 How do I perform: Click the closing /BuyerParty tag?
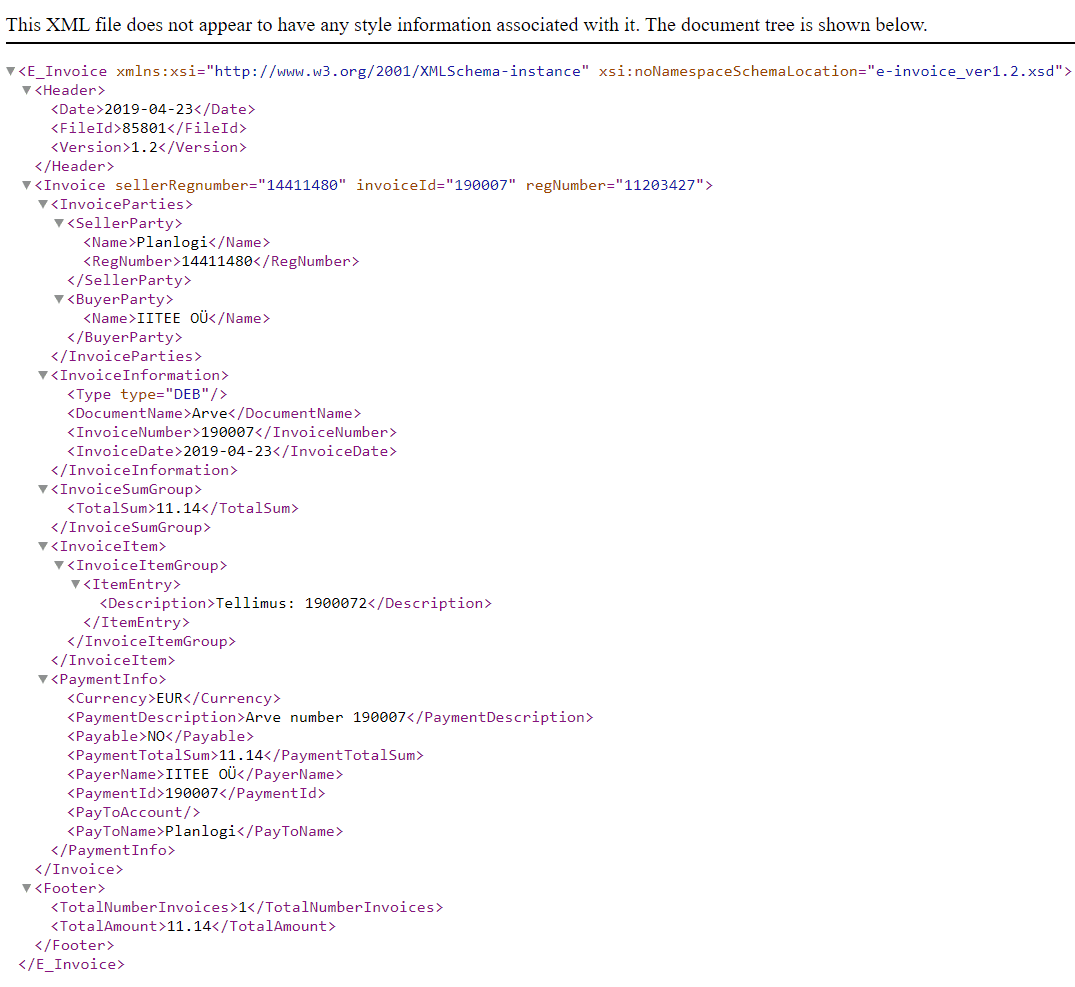click(x=125, y=337)
